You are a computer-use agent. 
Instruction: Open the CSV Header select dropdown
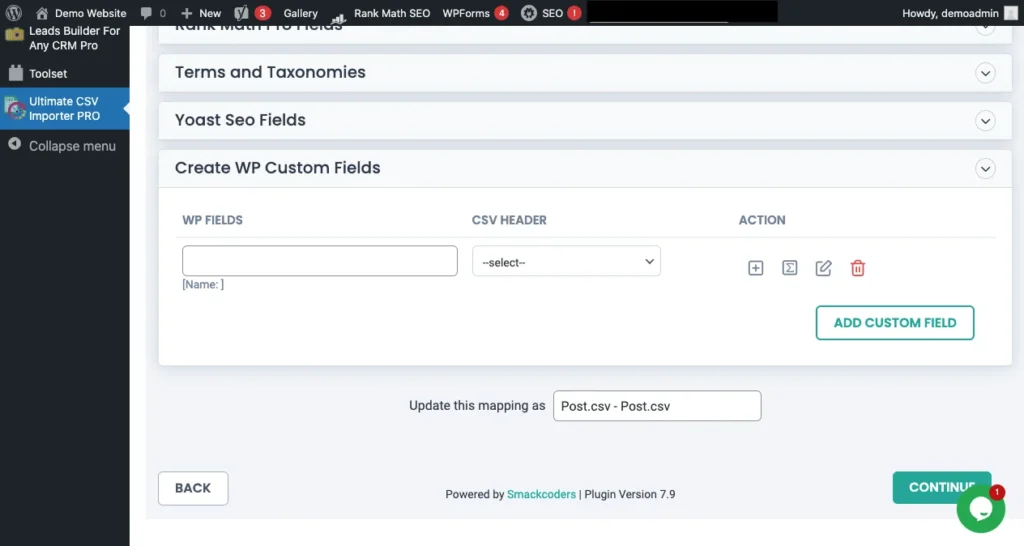point(566,262)
